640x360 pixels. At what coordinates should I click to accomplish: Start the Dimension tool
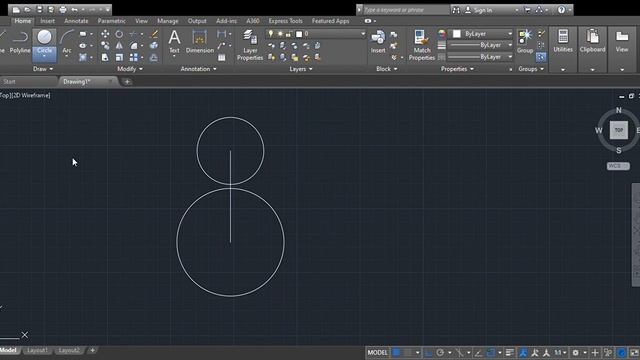click(x=200, y=42)
